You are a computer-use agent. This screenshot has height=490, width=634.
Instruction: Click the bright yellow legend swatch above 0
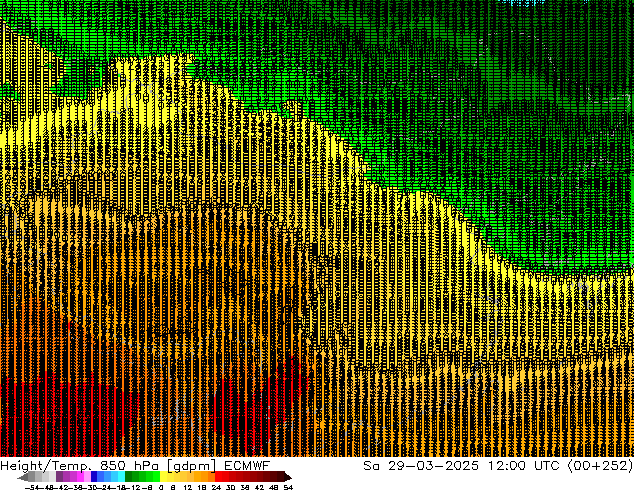tap(163, 477)
